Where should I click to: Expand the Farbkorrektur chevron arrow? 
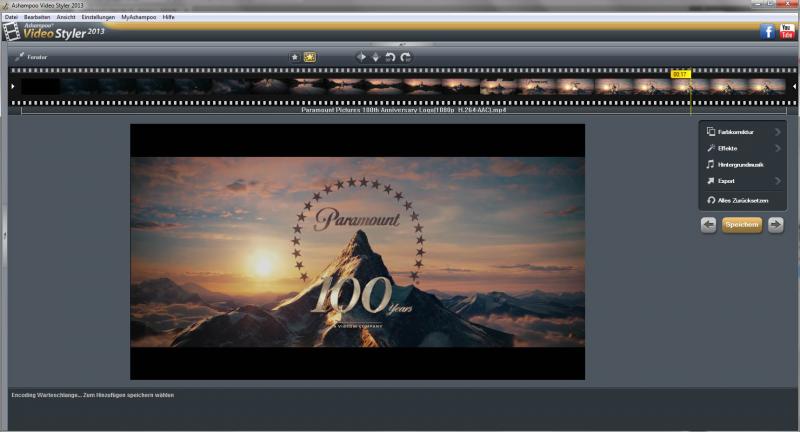click(x=778, y=132)
